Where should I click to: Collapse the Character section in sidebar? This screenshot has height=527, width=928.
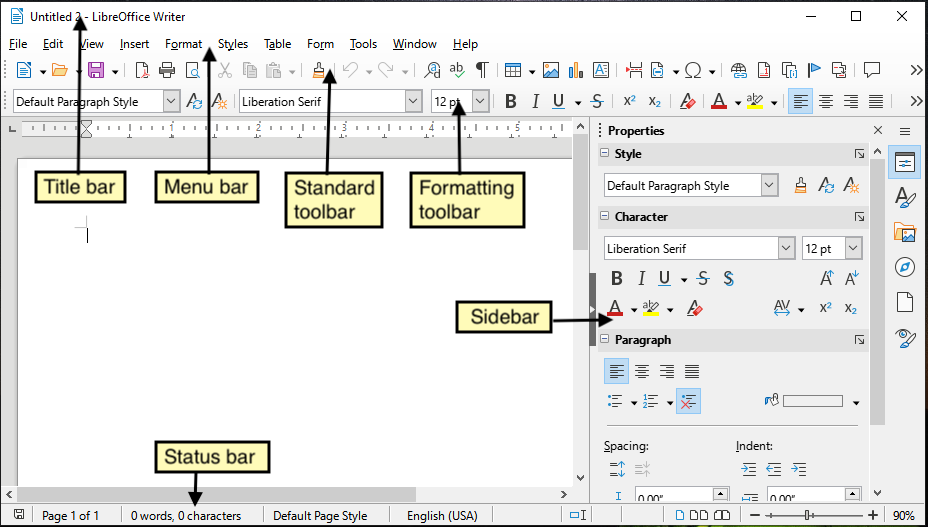click(x=604, y=216)
